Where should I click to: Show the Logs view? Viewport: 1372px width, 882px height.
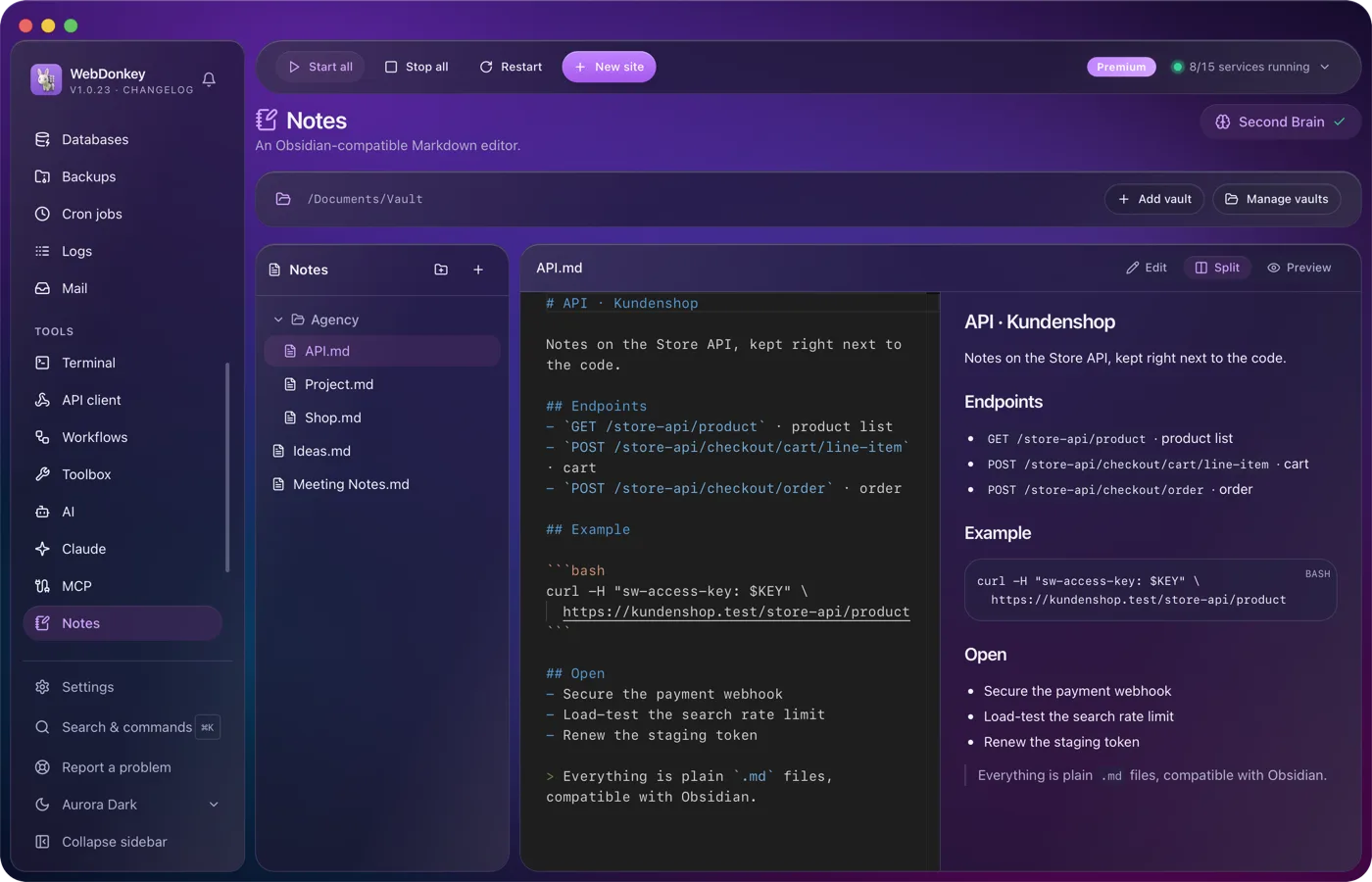click(x=123, y=251)
